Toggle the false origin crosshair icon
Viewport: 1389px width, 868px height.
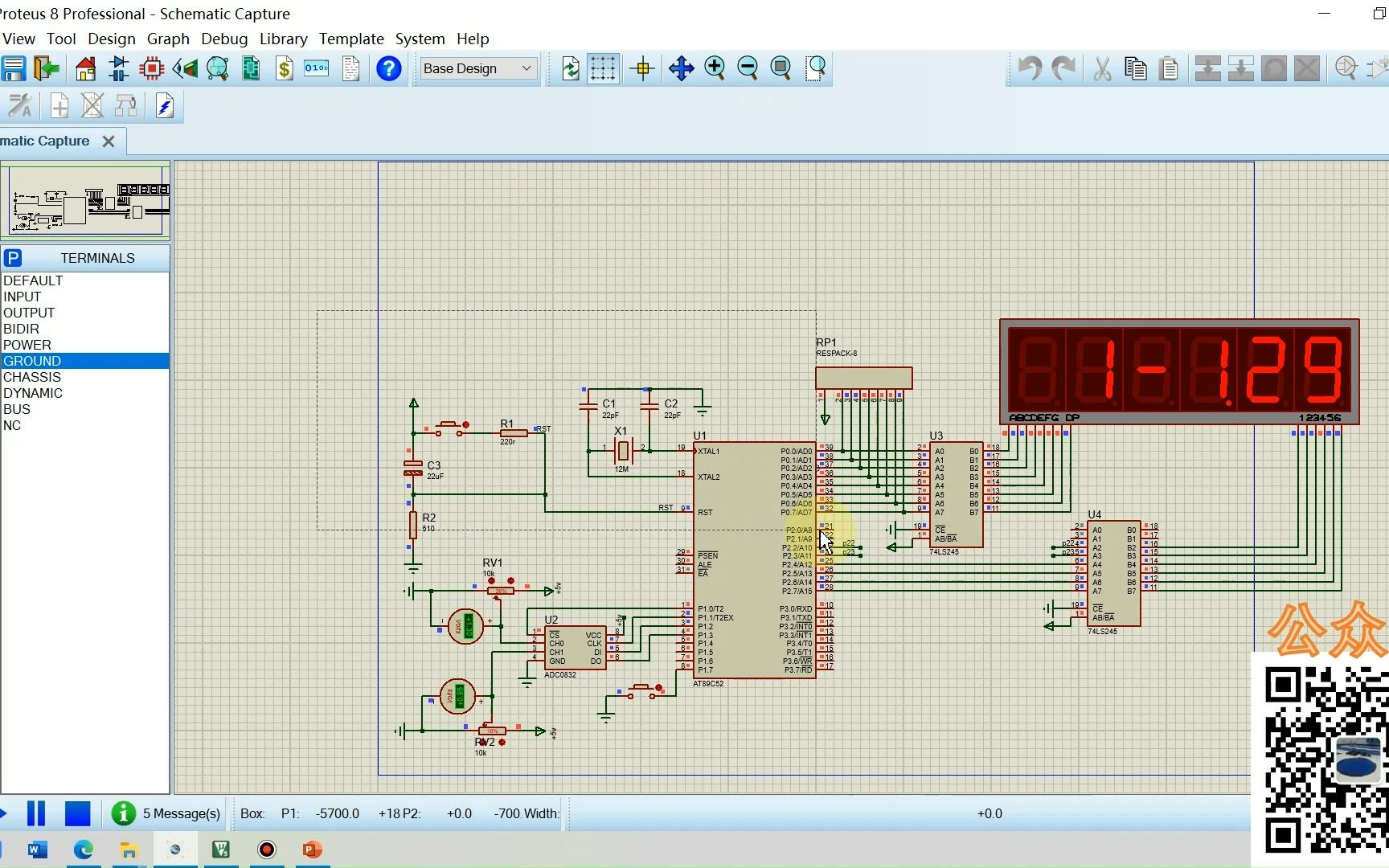(x=643, y=68)
